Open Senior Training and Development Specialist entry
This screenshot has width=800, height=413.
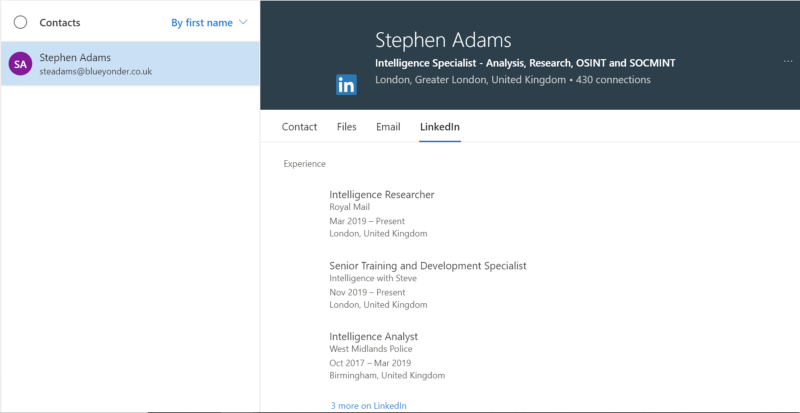click(427, 265)
